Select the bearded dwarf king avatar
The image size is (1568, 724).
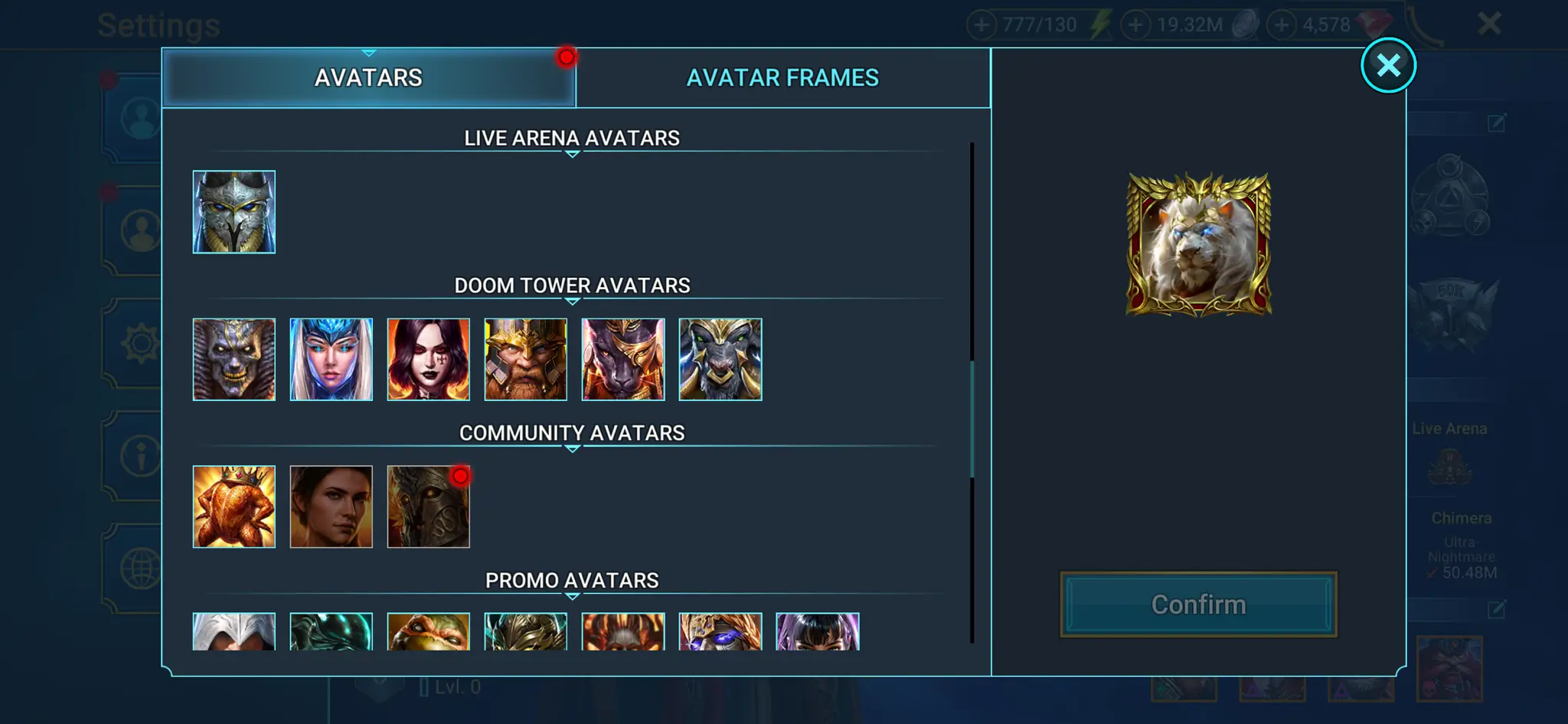click(x=525, y=360)
